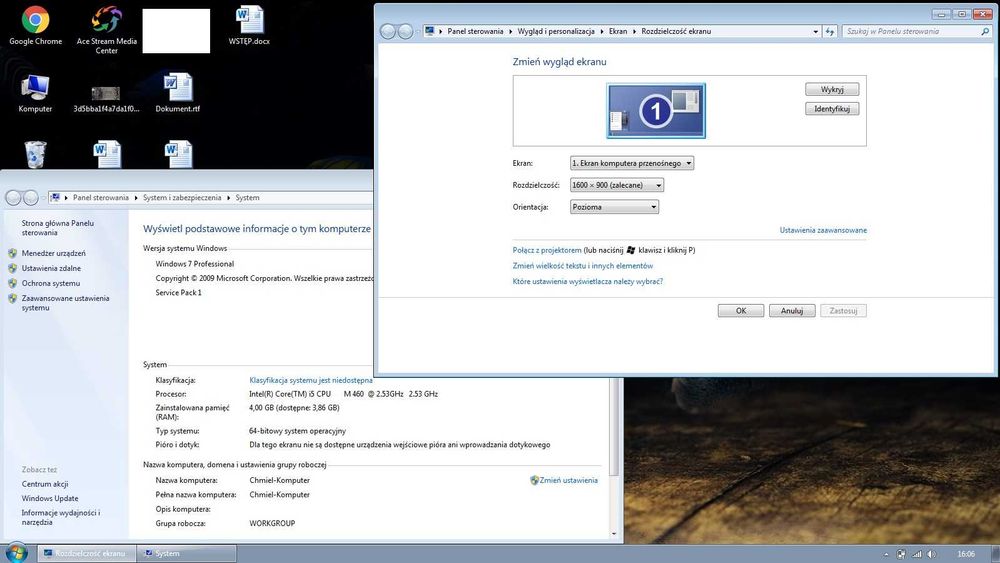This screenshot has width=1000, height=563.
Task: Open Ace Stream Media Center icon
Action: tap(107, 29)
